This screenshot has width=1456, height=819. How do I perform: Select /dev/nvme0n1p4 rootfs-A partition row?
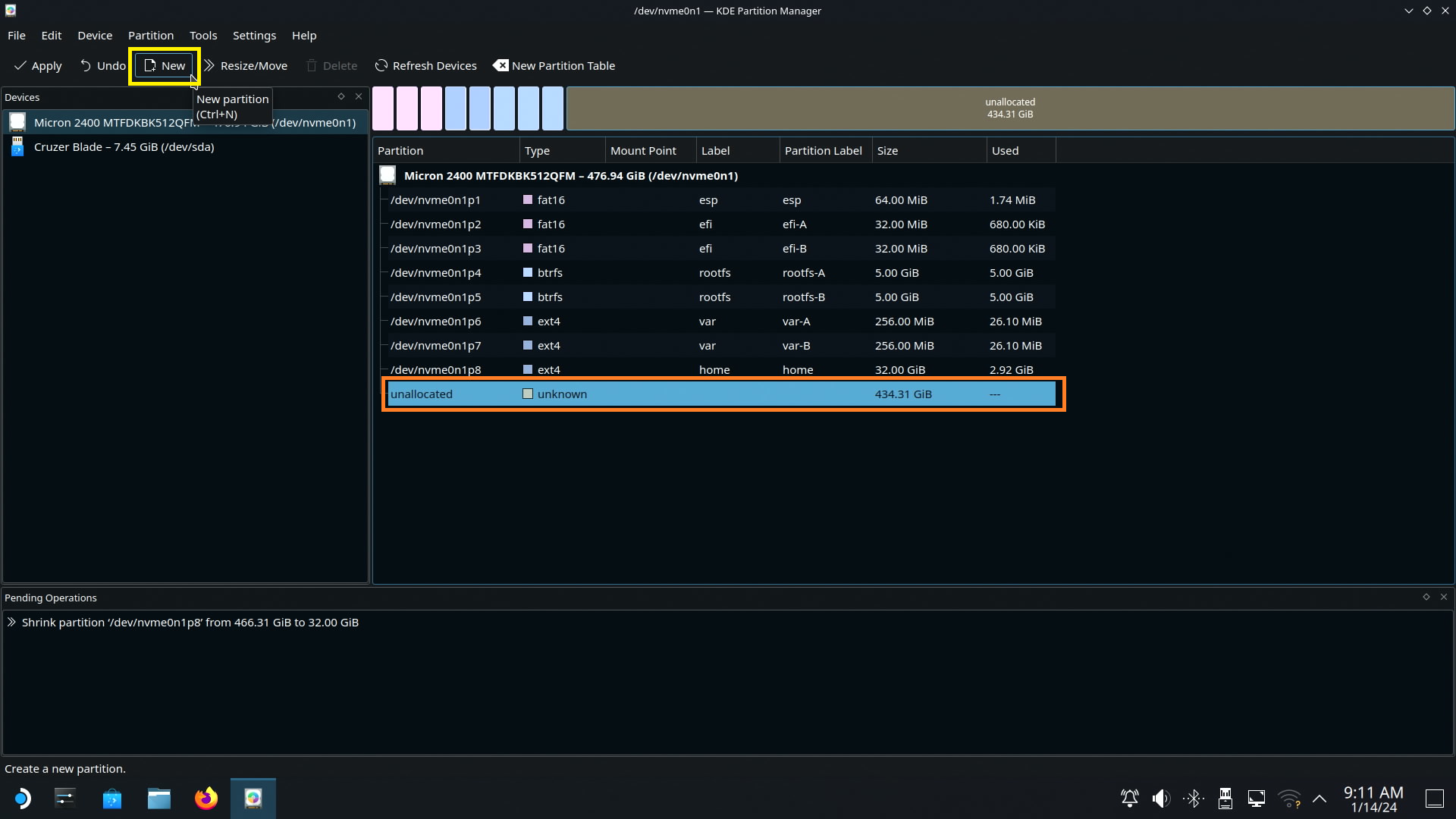(x=435, y=273)
